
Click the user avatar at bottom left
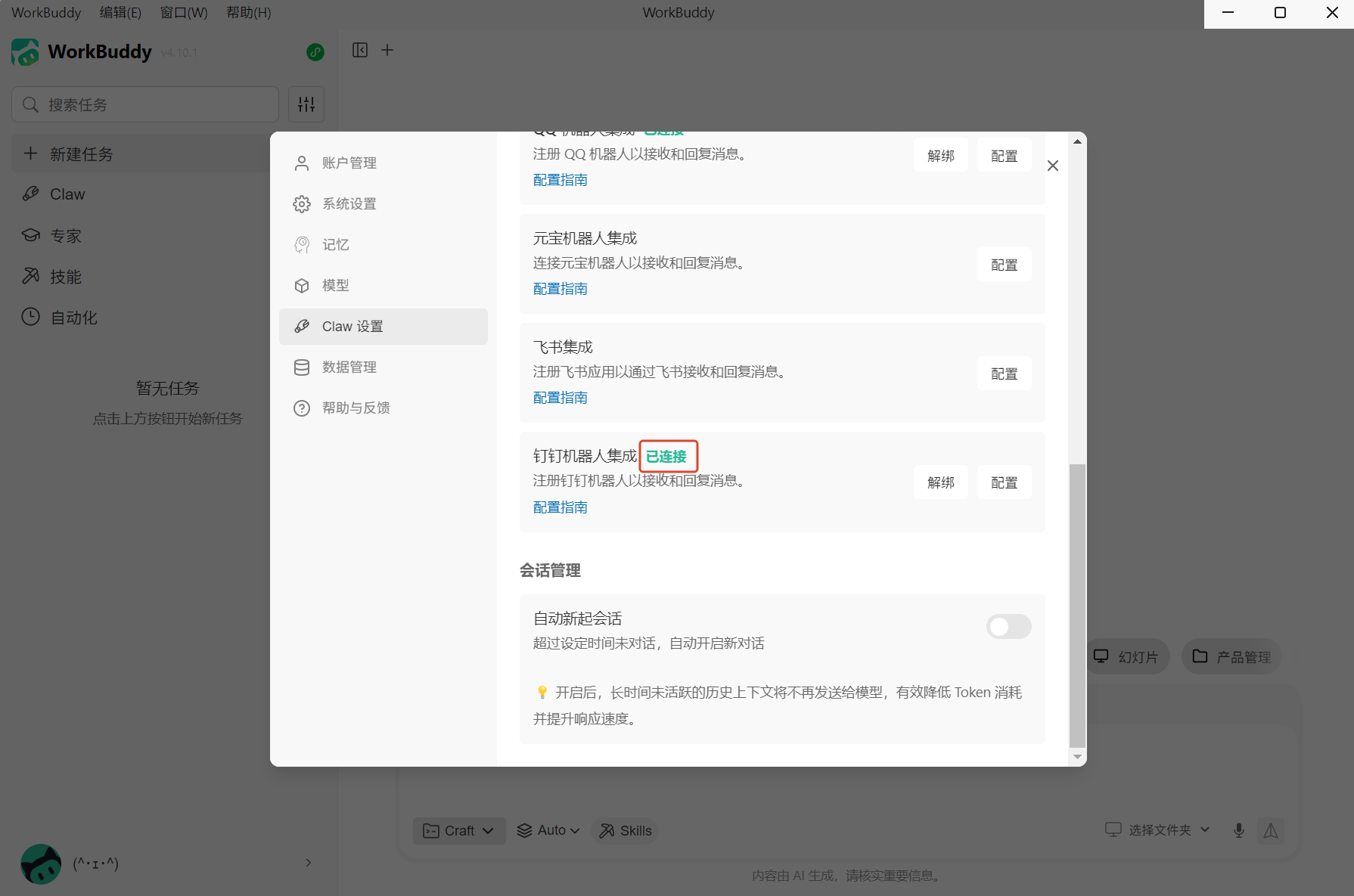[x=41, y=863]
